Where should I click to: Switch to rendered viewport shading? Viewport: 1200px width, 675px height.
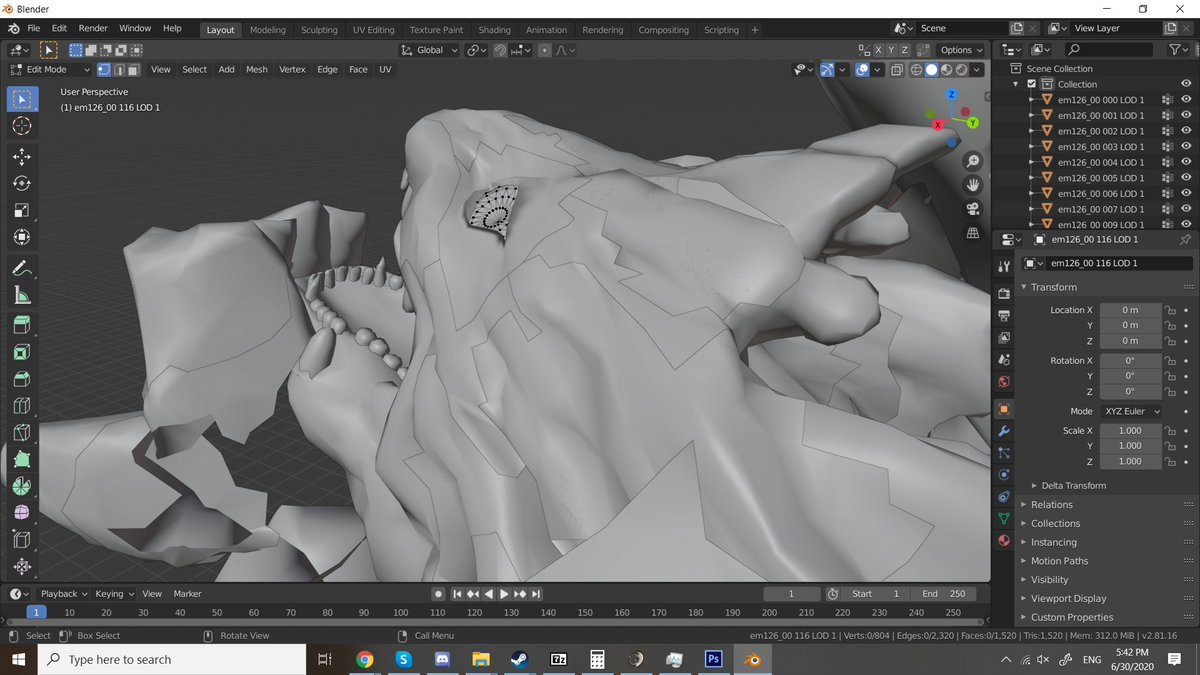click(961, 70)
